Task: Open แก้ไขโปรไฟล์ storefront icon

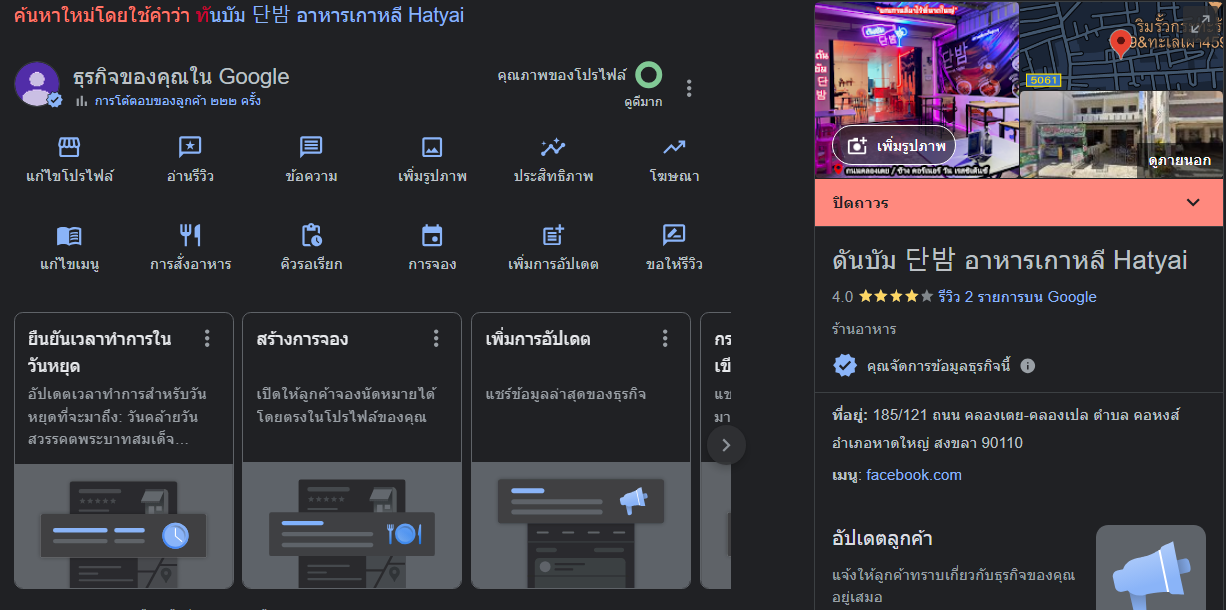Action: pos(69,148)
